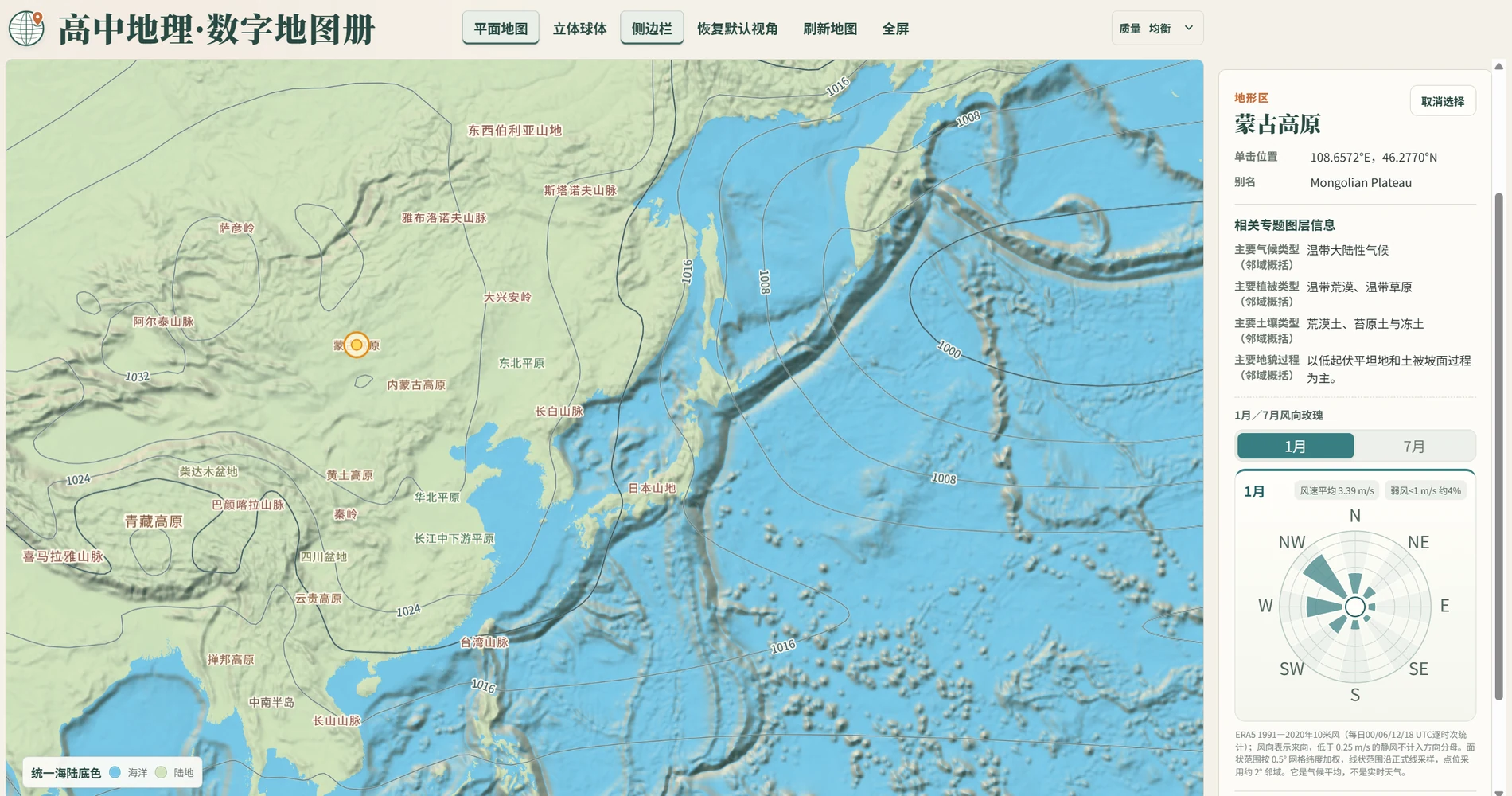Image resolution: width=1512 pixels, height=796 pixels.
Task: Click the 风速平均 3.39 m/s badge
Action: tap(1337, 490)
